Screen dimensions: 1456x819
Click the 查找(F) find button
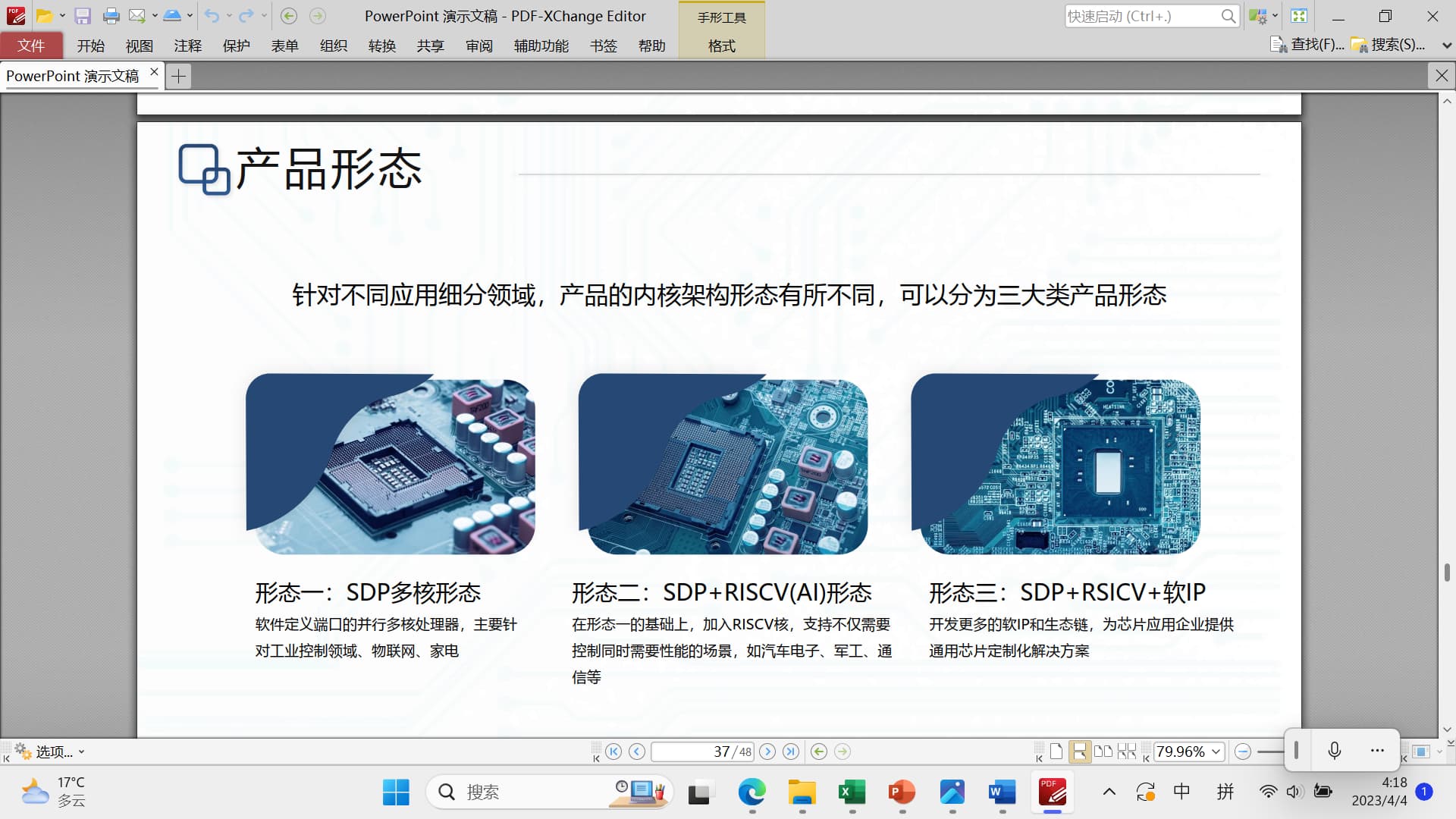tap(1308, 45)
